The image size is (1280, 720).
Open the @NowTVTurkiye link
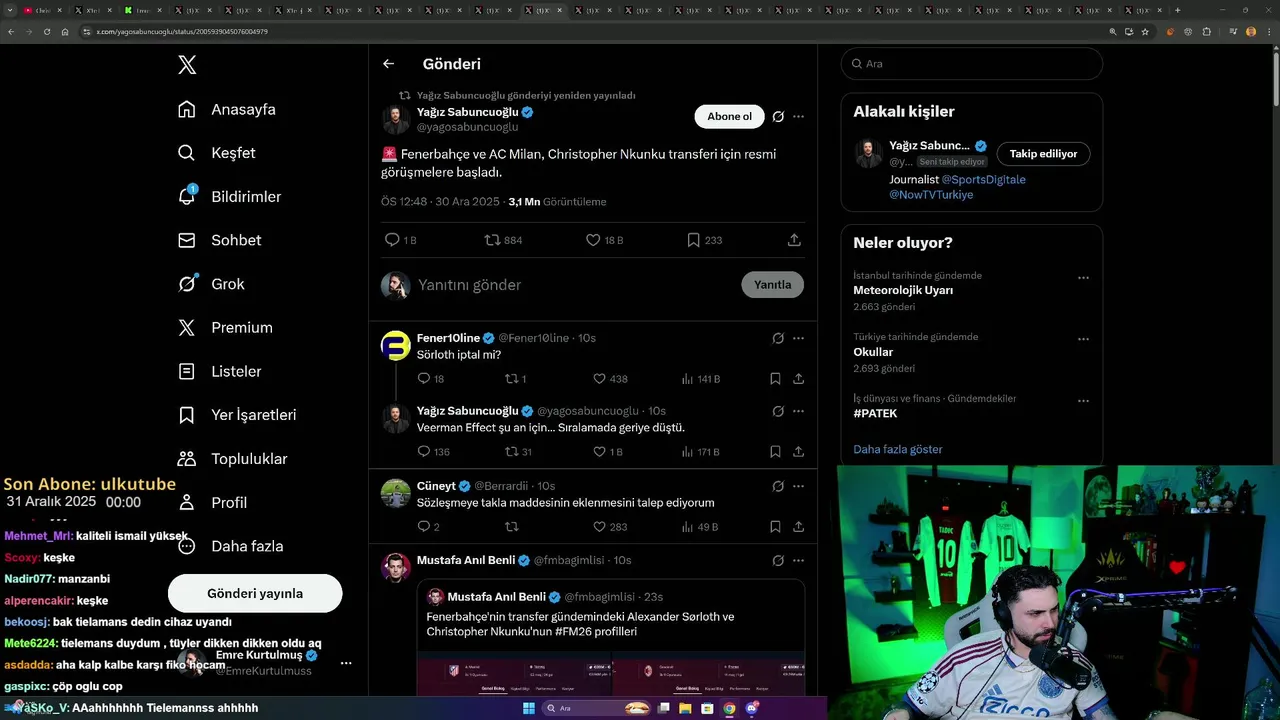tap(931, 195)
